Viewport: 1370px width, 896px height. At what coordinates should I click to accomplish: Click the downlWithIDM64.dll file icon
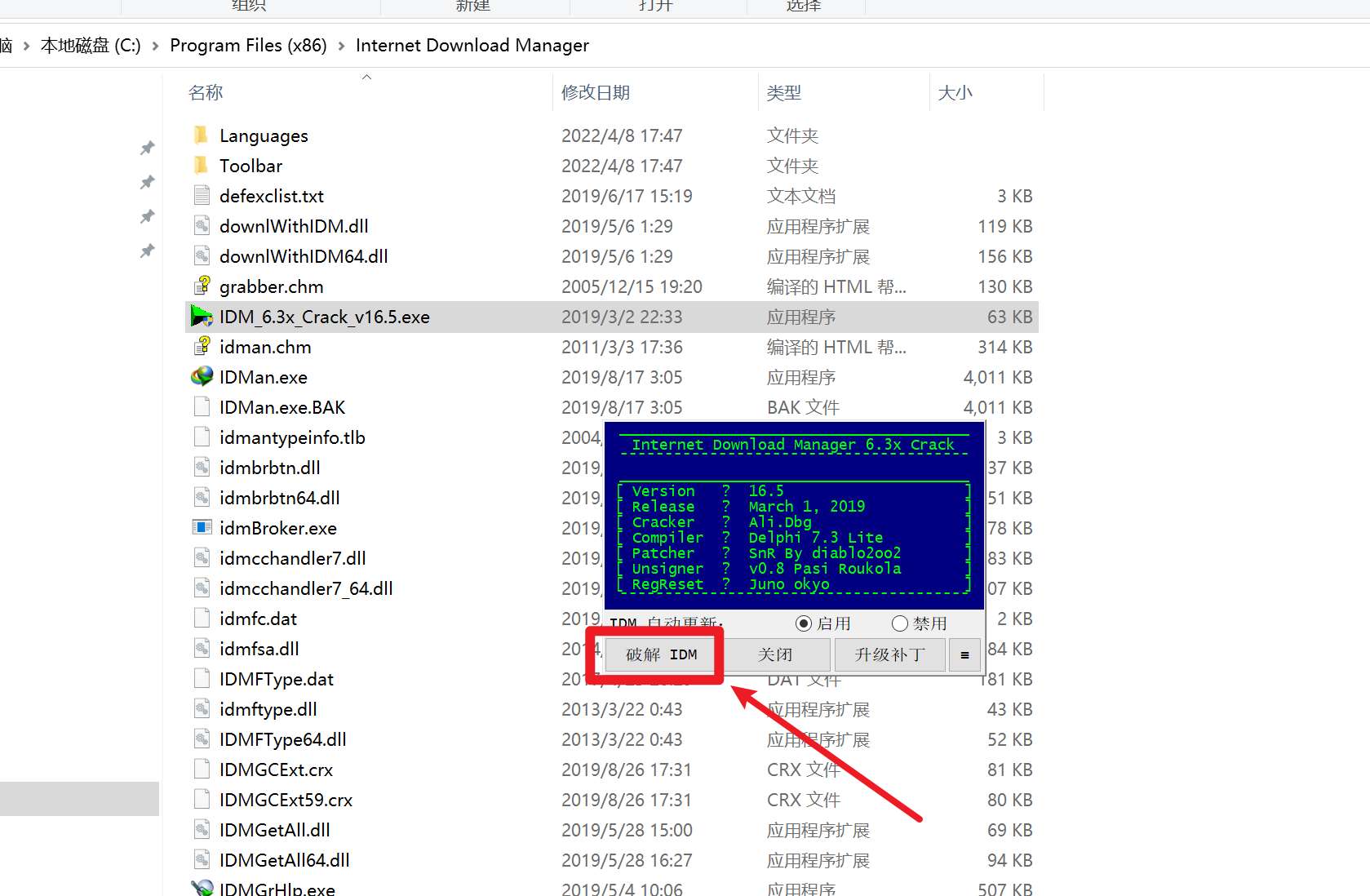pyautogui.click(x=202, y=256)
